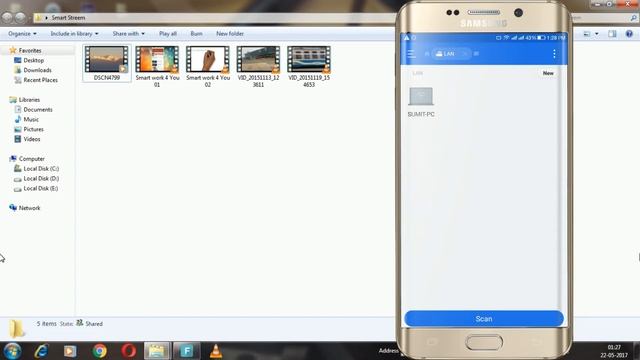Toggle the preview pane button
Screen dimensions: 640x360
(612, 34)
